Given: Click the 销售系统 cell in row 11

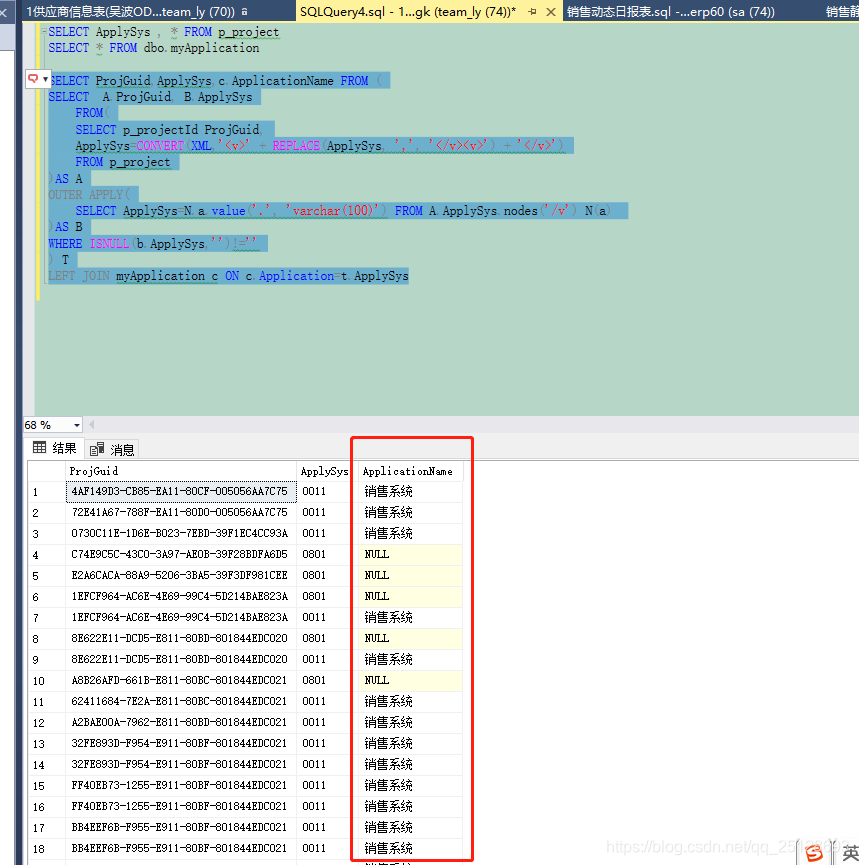Looking at the screenshot, I should (x=410, y=701).
